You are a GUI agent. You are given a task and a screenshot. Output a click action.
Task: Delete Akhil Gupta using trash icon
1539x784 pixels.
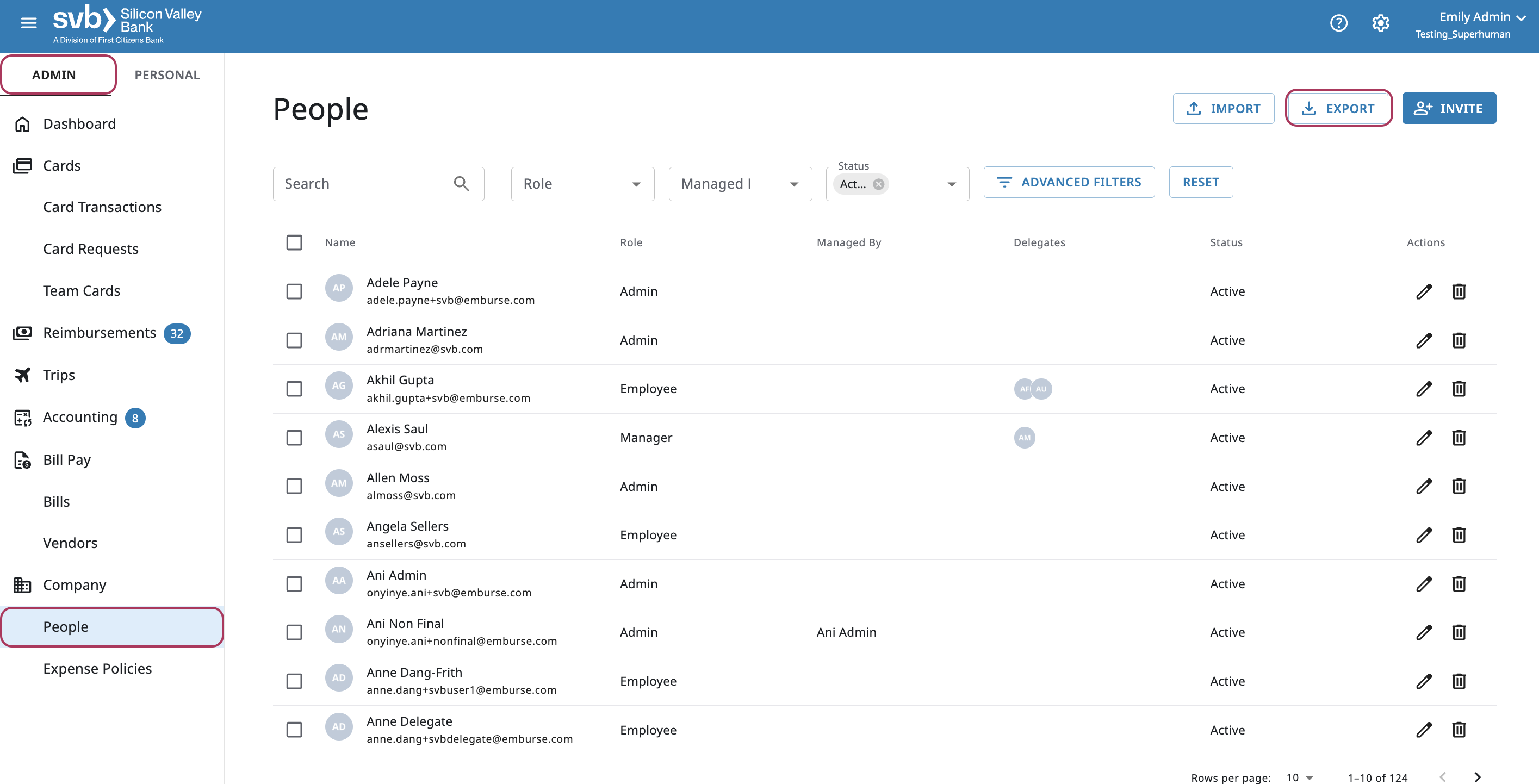coord(1459,389)
